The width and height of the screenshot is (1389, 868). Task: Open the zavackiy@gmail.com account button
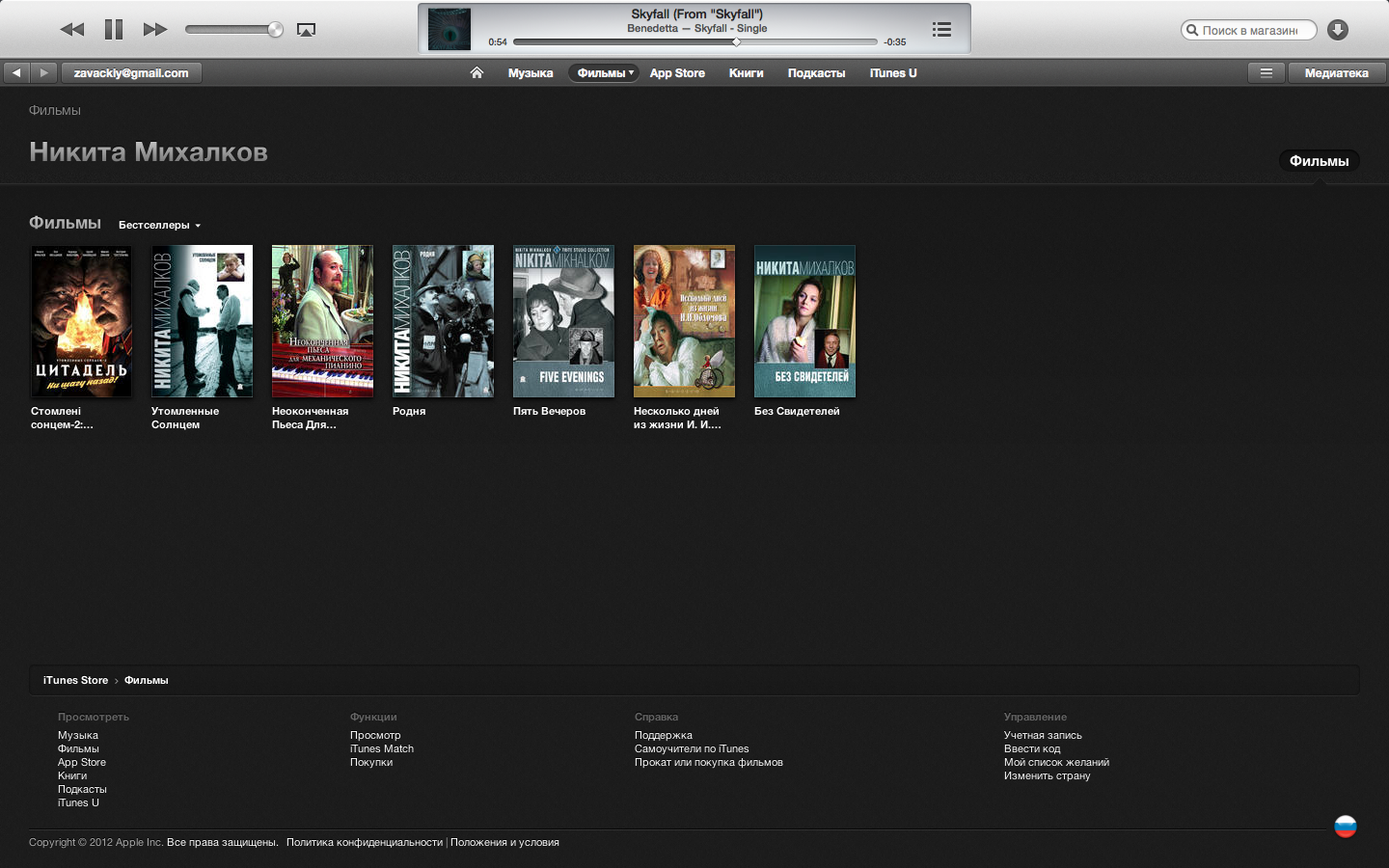tap(131, 72)
